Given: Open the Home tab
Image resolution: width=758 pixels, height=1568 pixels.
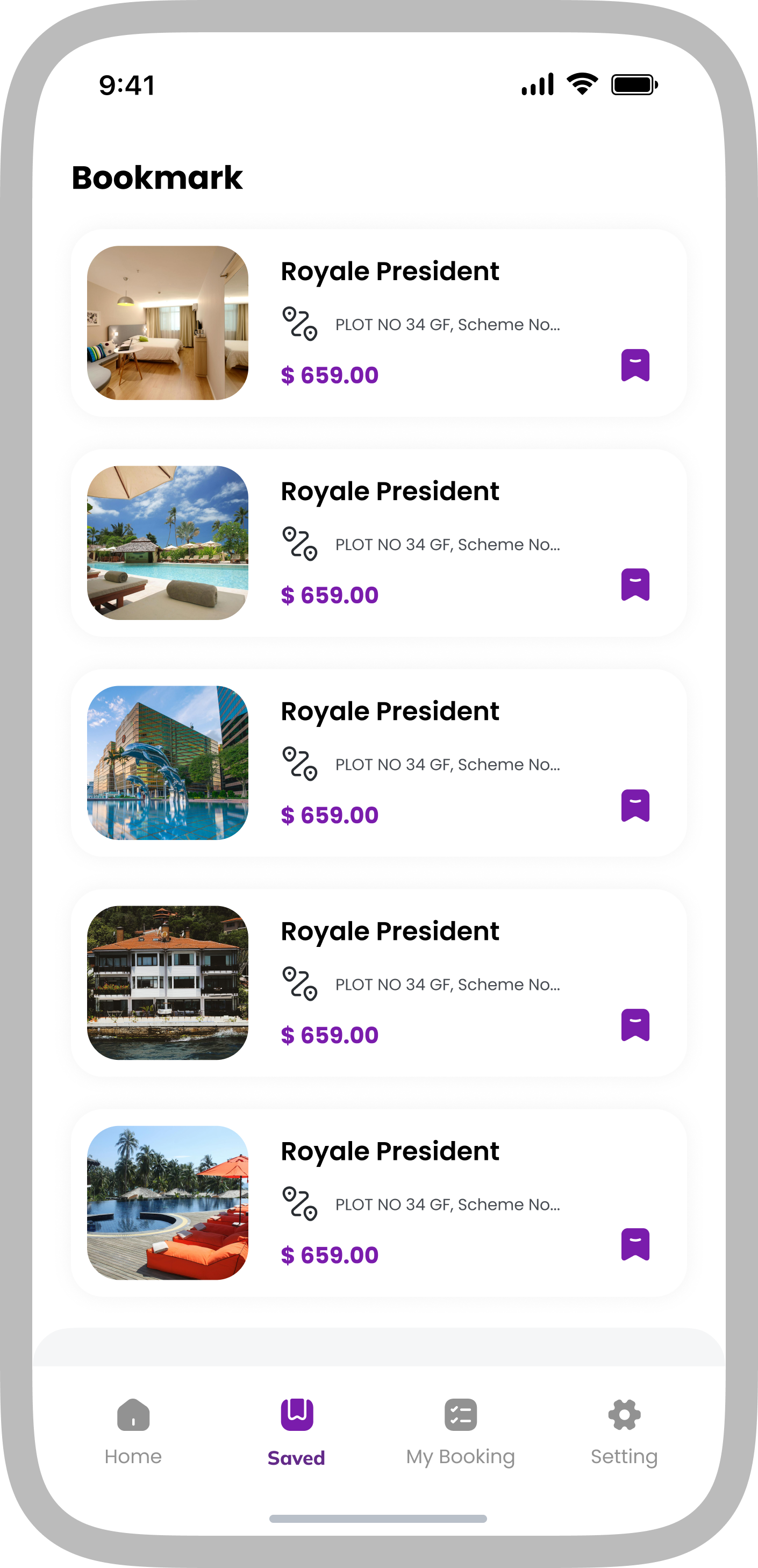Looking at the screenshot, I should tap(133, 1430).
